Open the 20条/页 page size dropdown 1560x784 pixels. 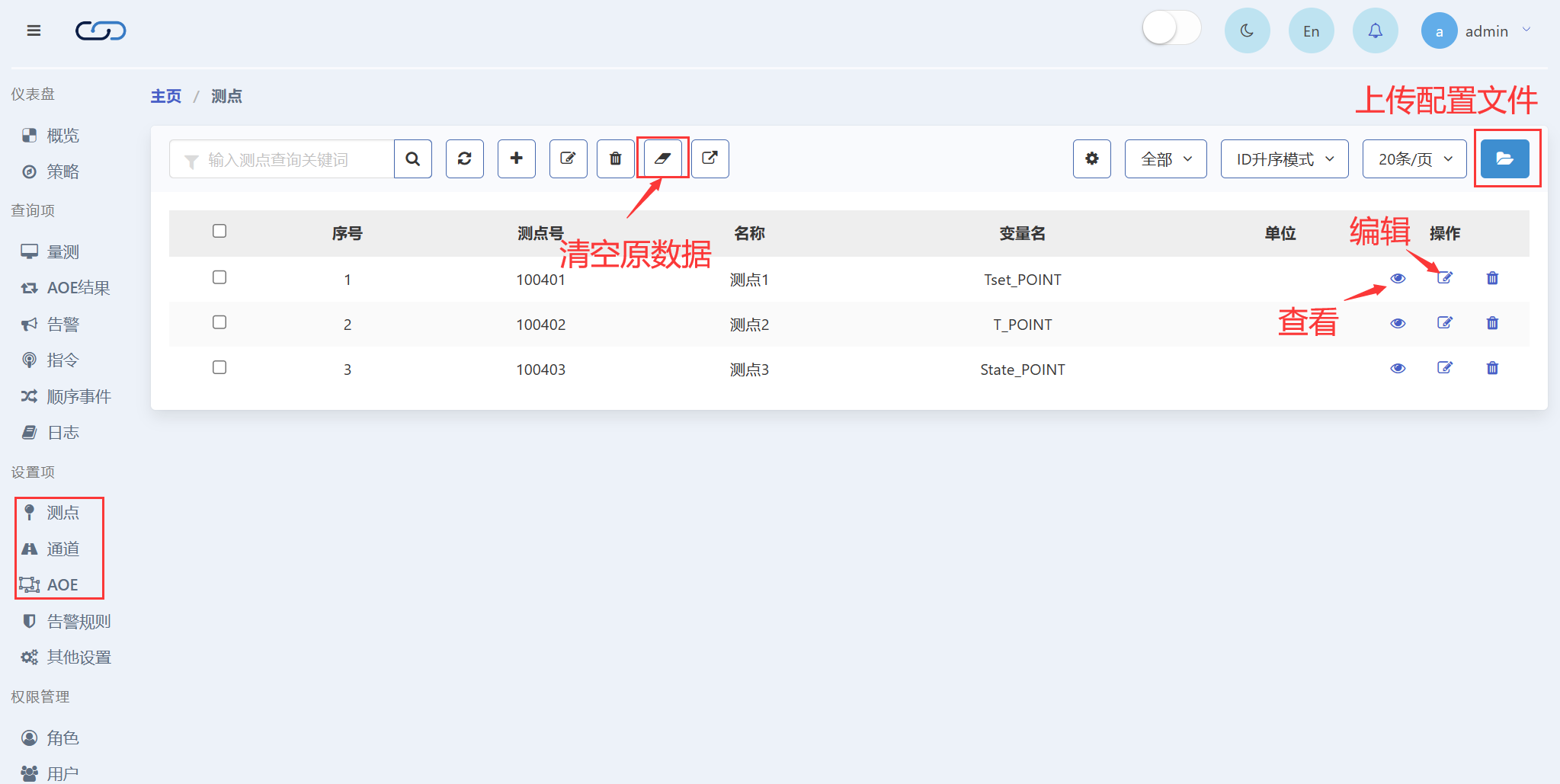pyautogui.click(x=1414, y=158)
